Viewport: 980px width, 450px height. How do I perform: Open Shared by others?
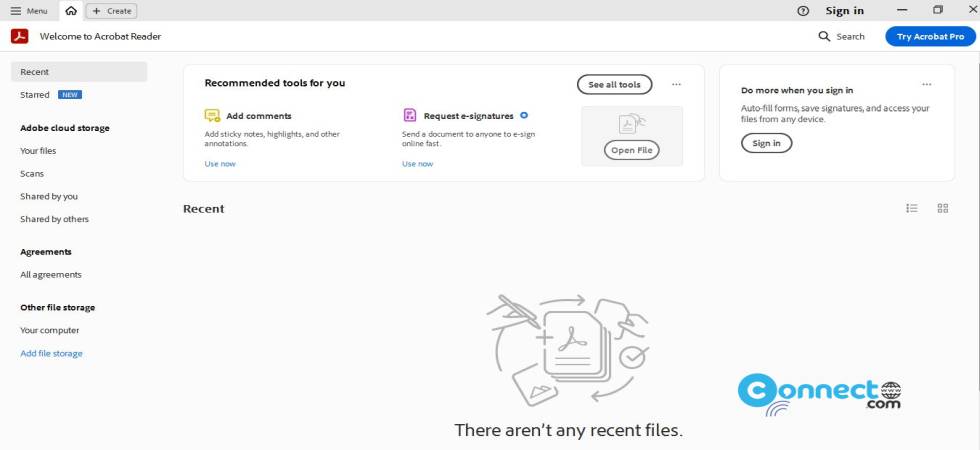(x=54, y=219)
